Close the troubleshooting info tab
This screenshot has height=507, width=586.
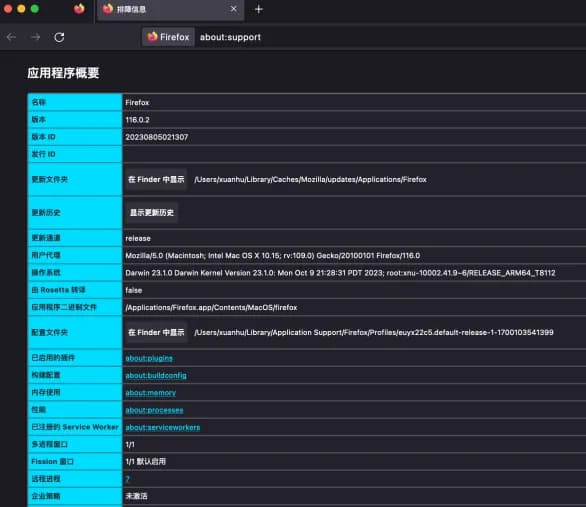coord(234,9)
